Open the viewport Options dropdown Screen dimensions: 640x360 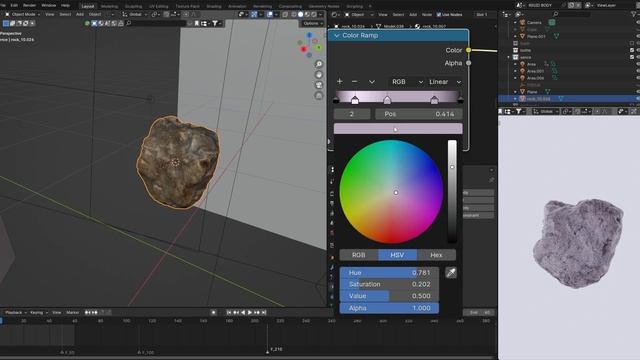(313, 24)
